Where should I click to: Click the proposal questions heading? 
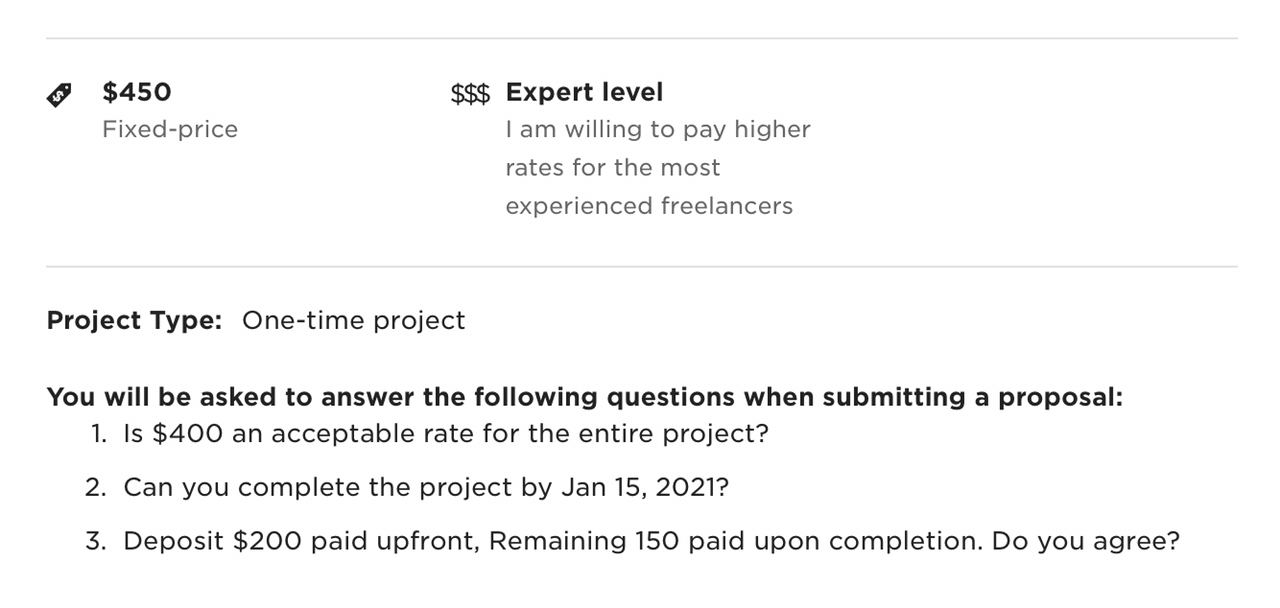(x=585, y=397)
